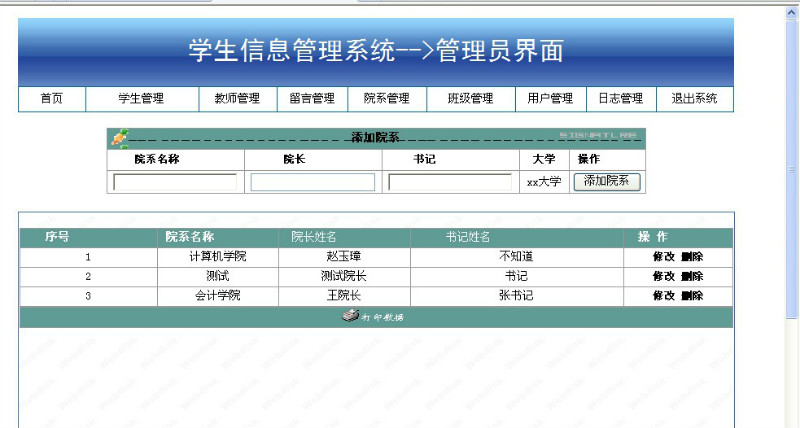Click the 赵玉璋 cell
The image size is (800, 428).
coord(344,257)
